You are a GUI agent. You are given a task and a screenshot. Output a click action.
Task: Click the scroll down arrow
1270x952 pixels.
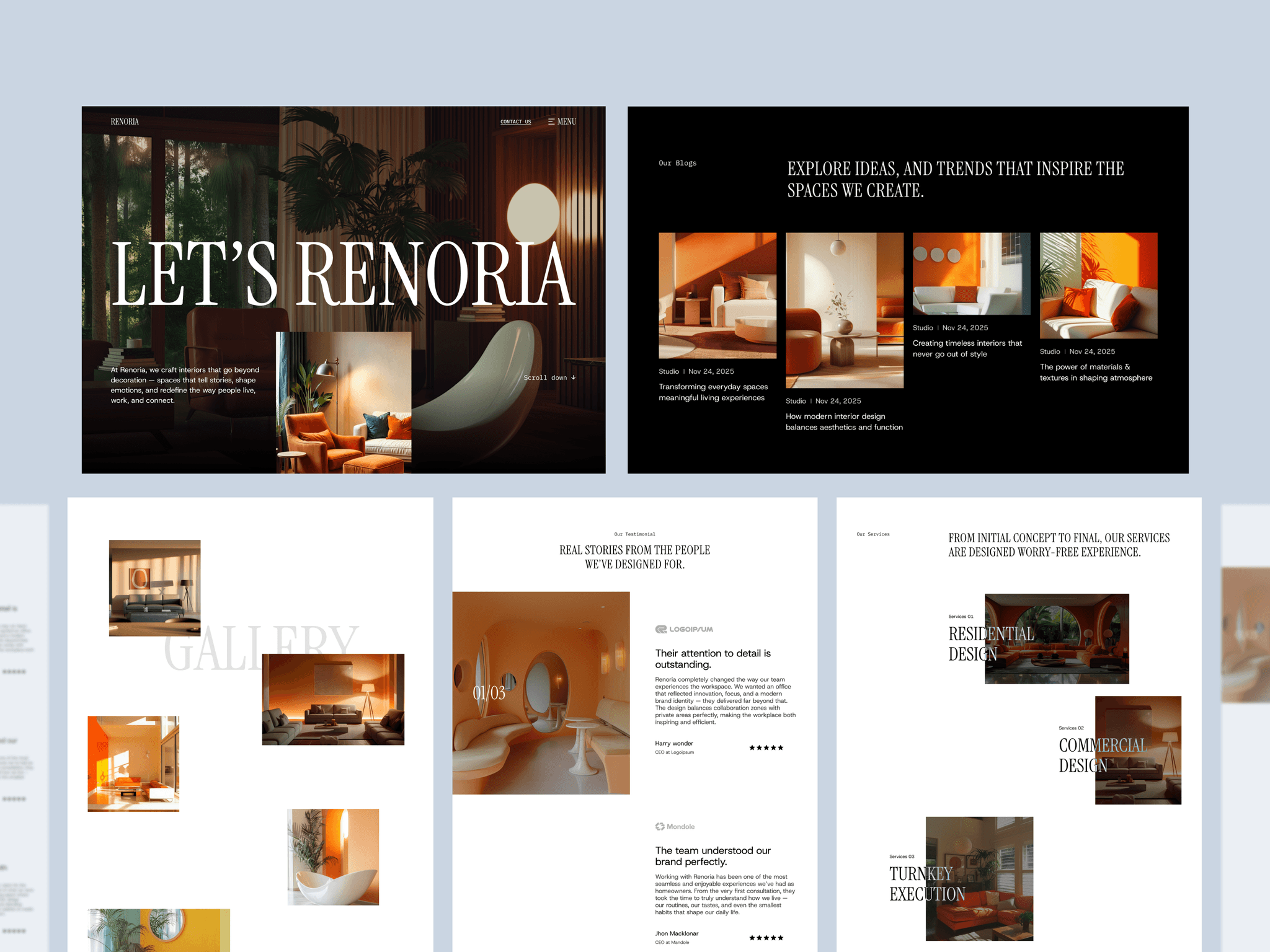(x=574, y=377)
